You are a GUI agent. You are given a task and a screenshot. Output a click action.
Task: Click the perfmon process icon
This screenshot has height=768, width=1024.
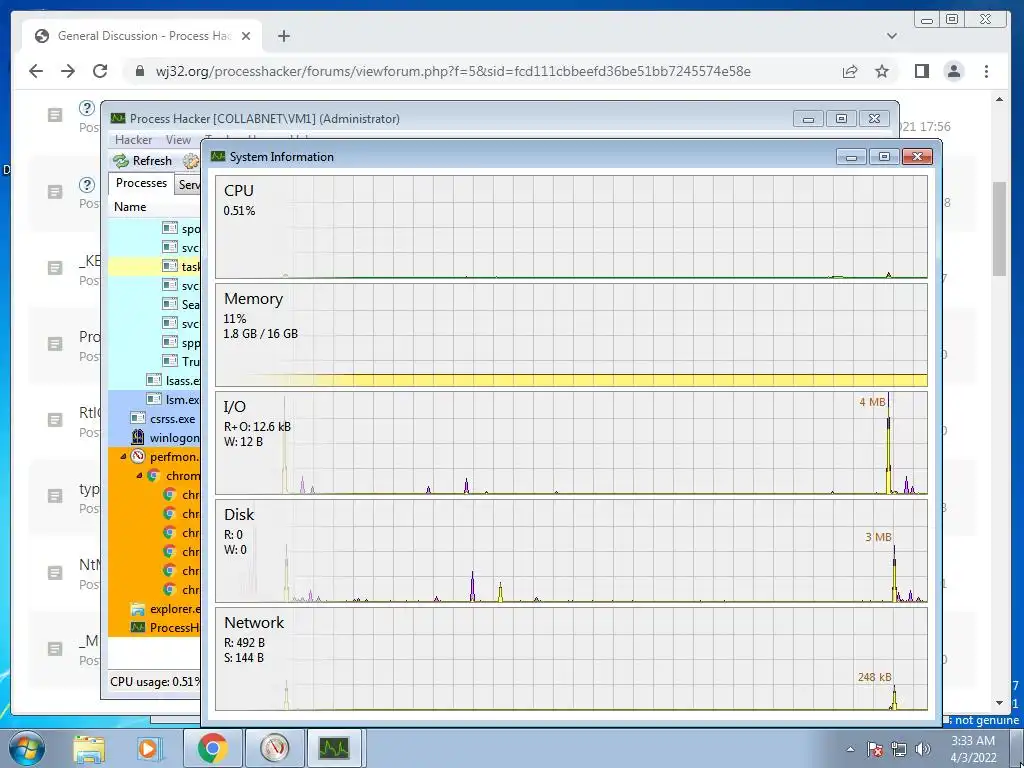(137, 456)
